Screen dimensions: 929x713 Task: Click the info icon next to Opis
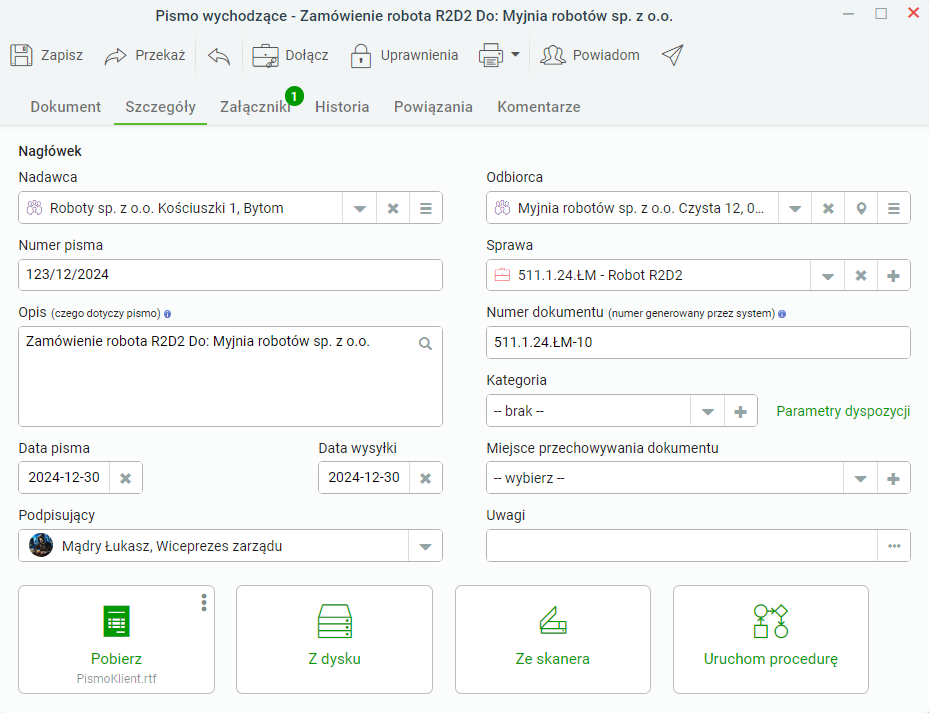(x=168, y=314)
